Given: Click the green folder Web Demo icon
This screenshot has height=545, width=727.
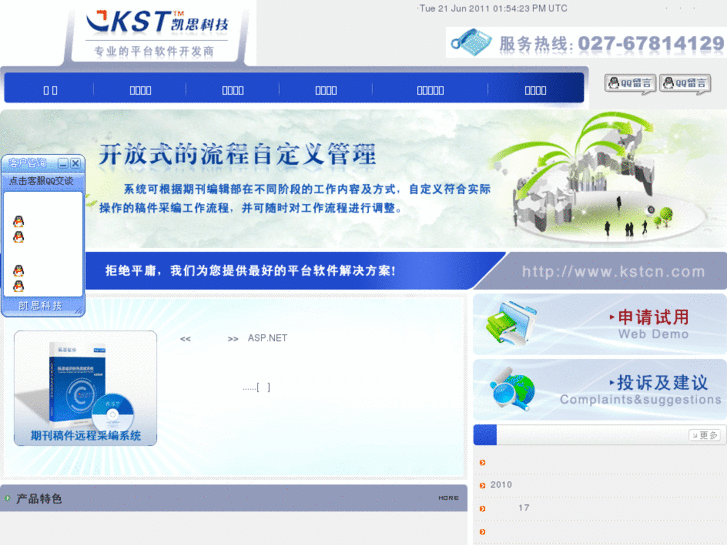Looking at the screenshot, I should 510,323.
